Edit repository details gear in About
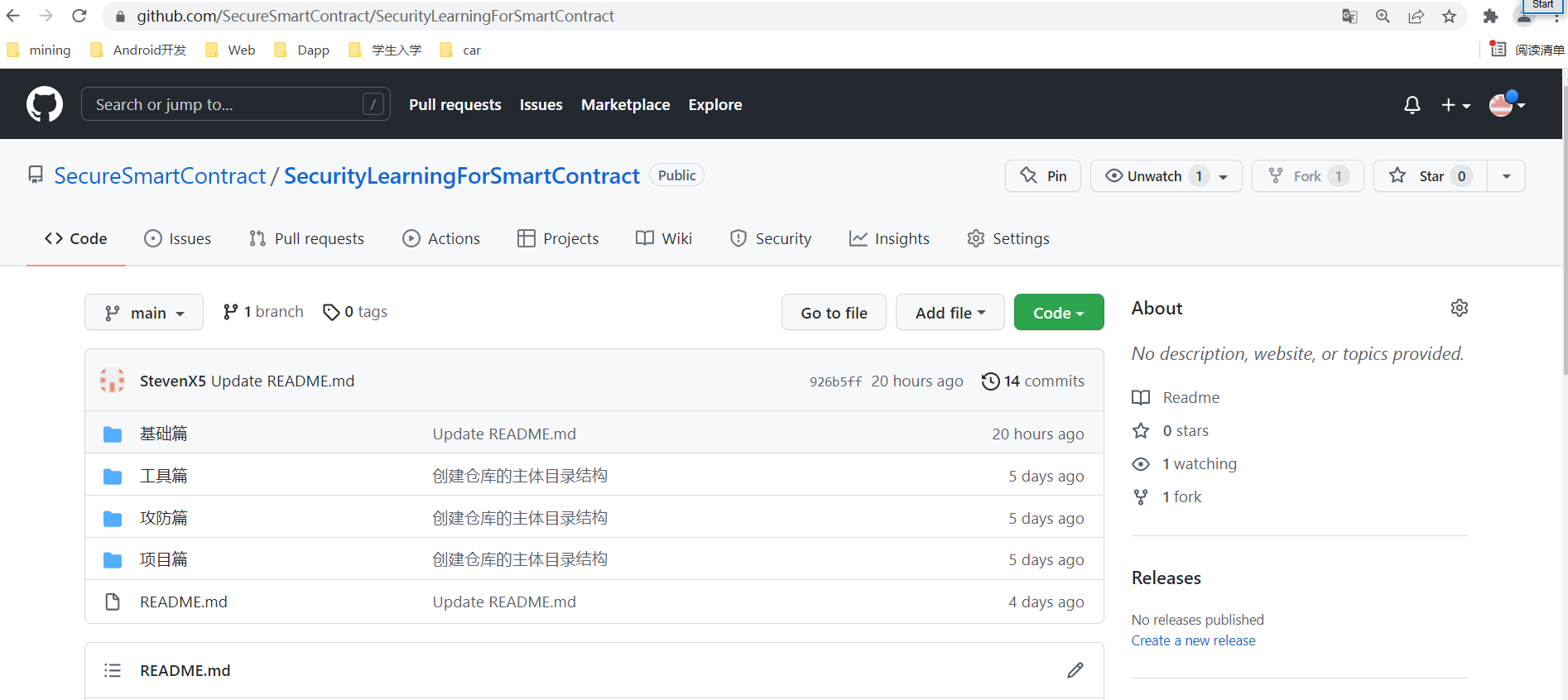This screenshot has height=700, width=1568. coord(1460,308)
